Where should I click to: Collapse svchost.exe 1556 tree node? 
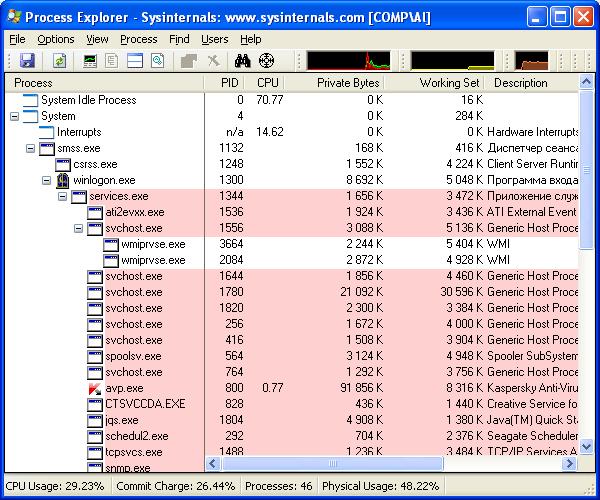tap(78, 228)
